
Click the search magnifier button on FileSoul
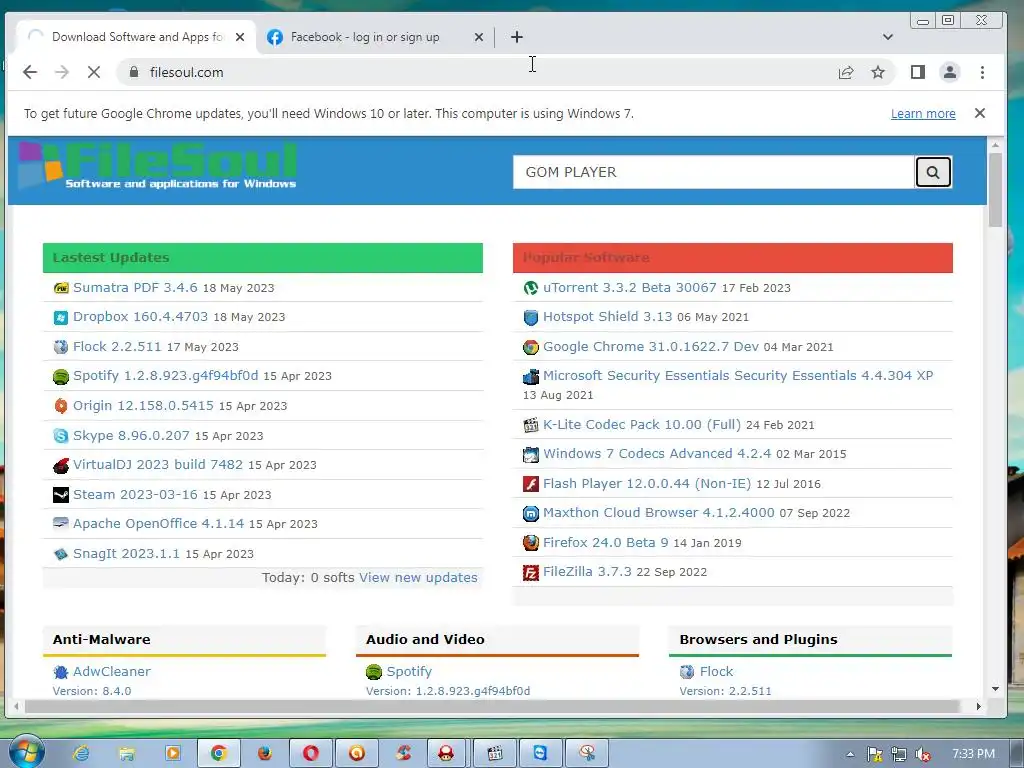click(x=933, y=172)
